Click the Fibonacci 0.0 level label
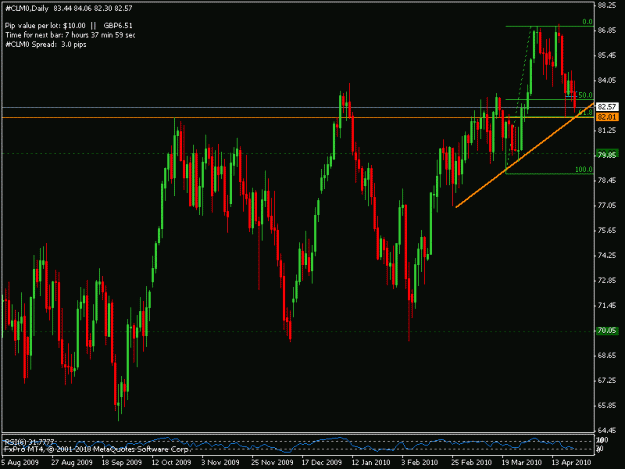Viewport: 625px width, 469px height. click(x=587, y=22)
